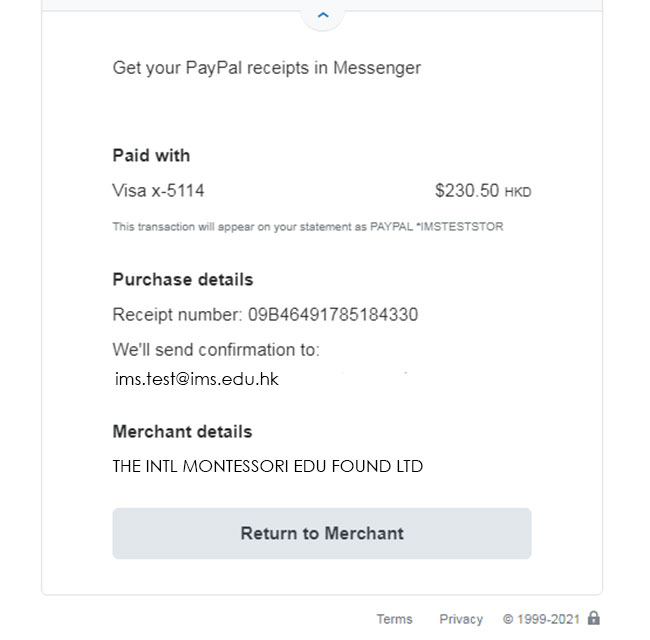Click the $230.50 amount
The width and height of the screenshot is (650, 640).
(467, 191)
